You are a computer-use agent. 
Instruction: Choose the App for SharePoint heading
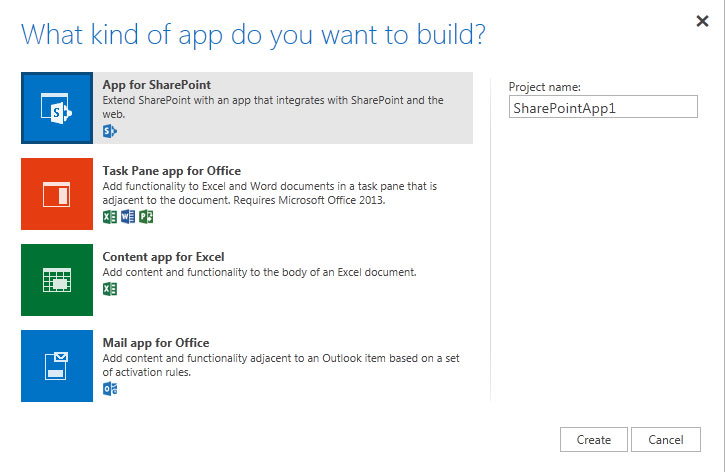(157, 85)
